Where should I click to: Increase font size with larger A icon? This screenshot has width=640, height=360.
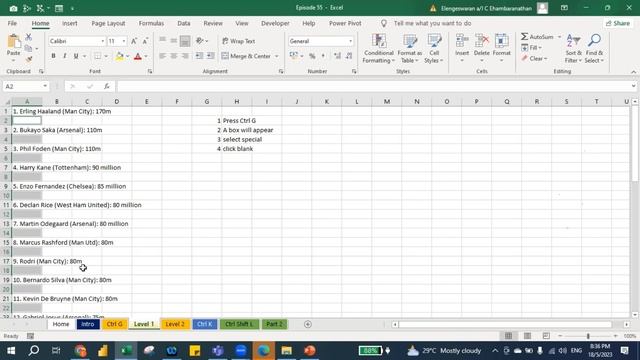pyautogui.click(x=134, y=41)
